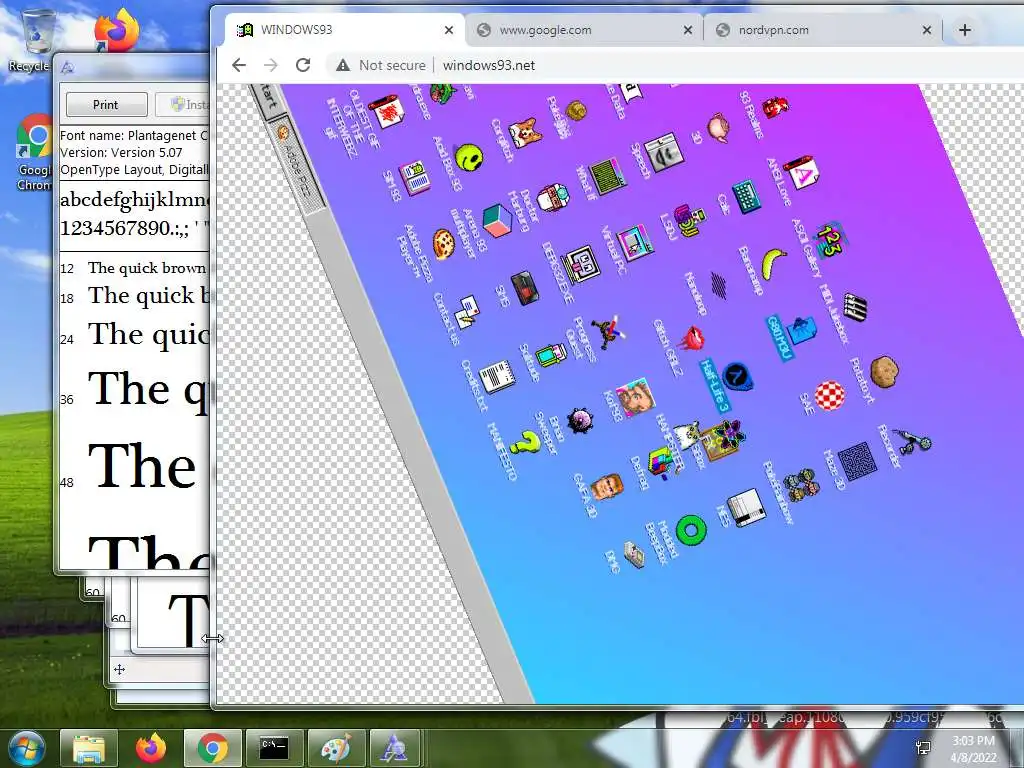This screenshot has width=1024, height=768.
Task: Open the Defrag colorful blocks icon
Action: [661, 462]
